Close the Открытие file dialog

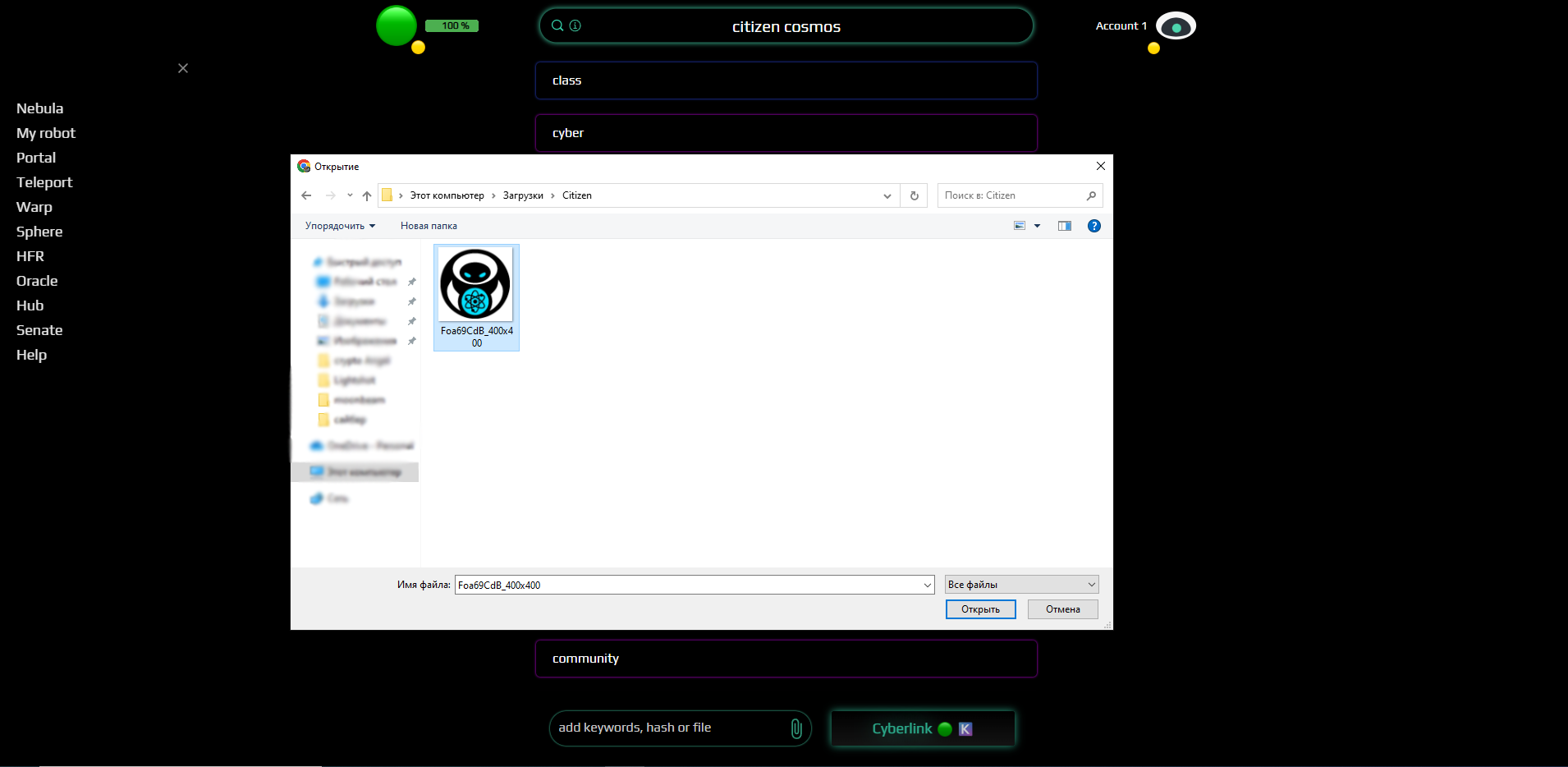point(1101,166)
